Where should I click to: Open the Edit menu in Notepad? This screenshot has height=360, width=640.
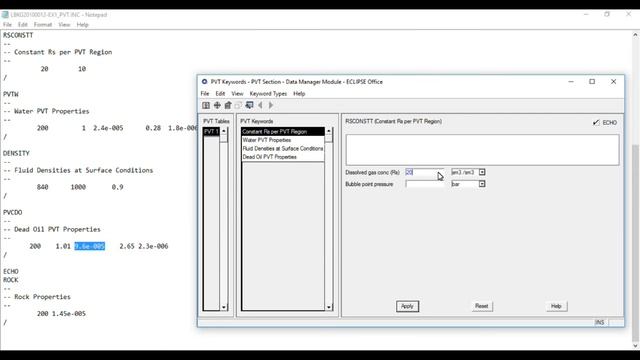23,24
